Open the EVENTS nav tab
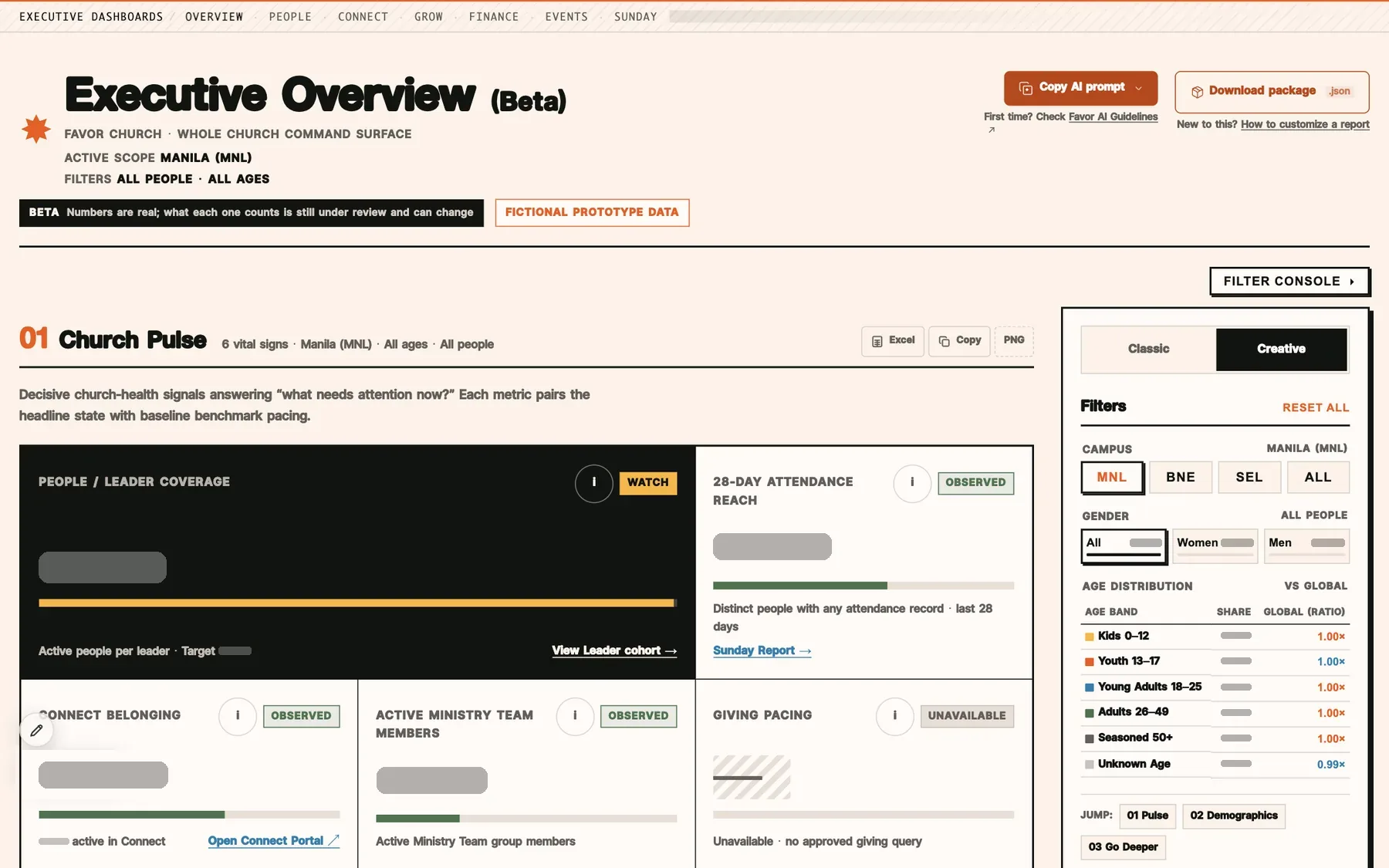The height and width of the screenshot is (868, 1389). click(566, 17)
